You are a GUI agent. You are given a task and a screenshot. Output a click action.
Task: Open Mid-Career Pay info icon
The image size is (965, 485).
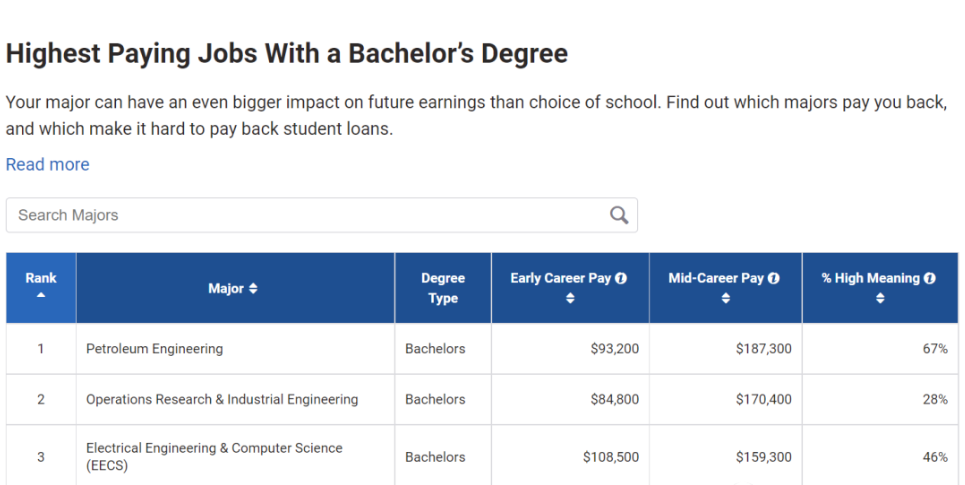[x=774, y=278]
